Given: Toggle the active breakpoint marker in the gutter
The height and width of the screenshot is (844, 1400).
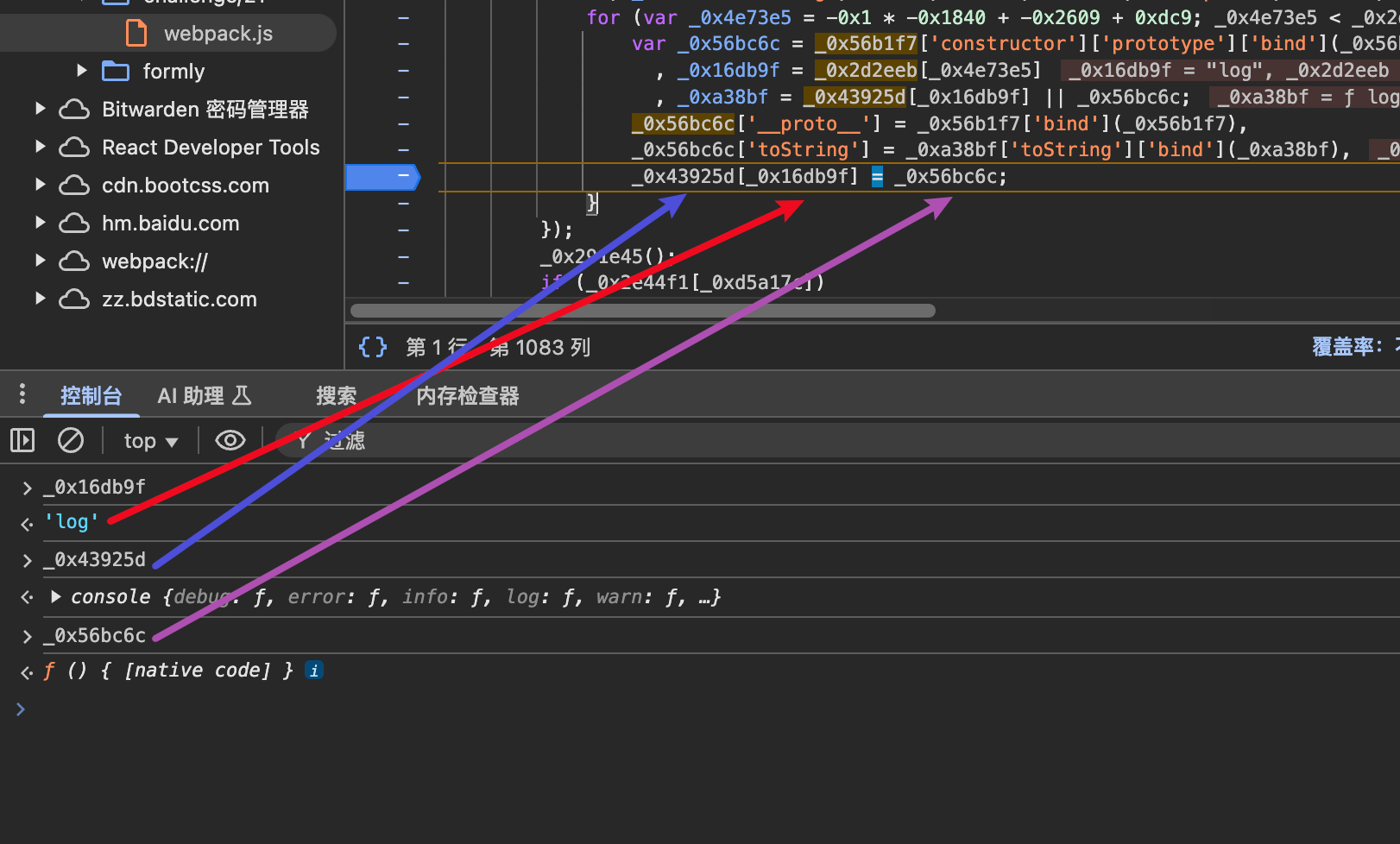Looking at the screenshot, I should [382, 177].
